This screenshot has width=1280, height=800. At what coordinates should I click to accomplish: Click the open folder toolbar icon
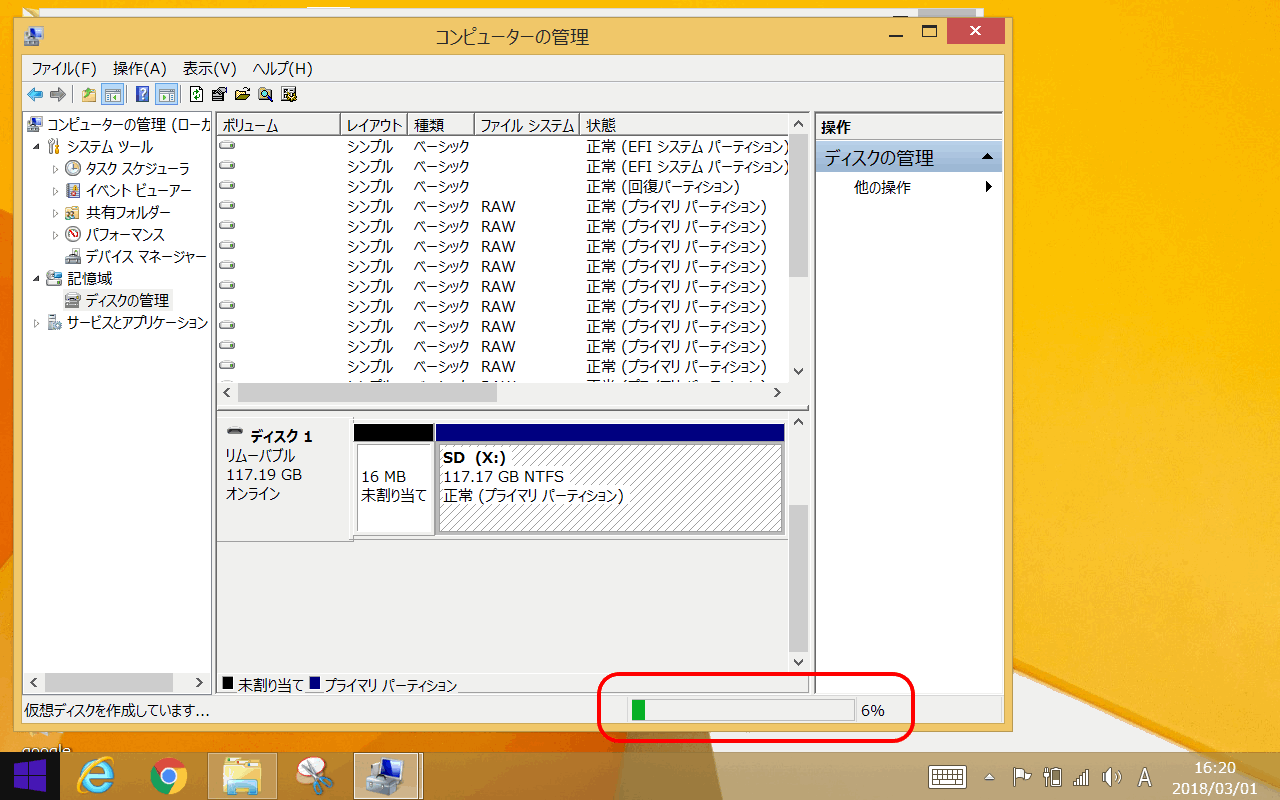click(x=242, y=95)
